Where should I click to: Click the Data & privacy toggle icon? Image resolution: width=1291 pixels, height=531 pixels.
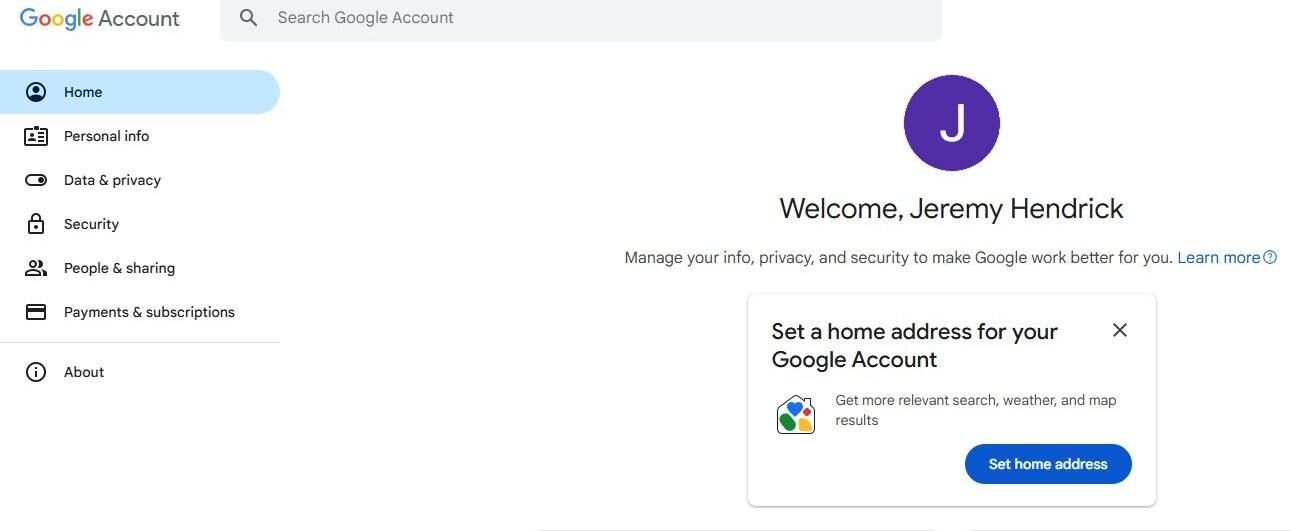pyautogui.click(x=36, y=180)
